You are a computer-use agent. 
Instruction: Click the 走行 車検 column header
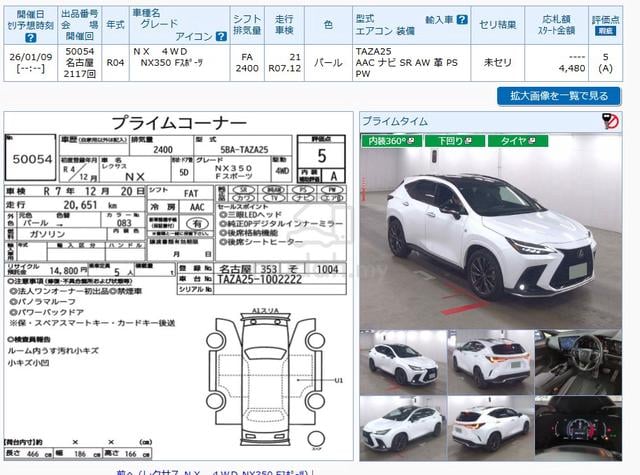tap(284, 25)
